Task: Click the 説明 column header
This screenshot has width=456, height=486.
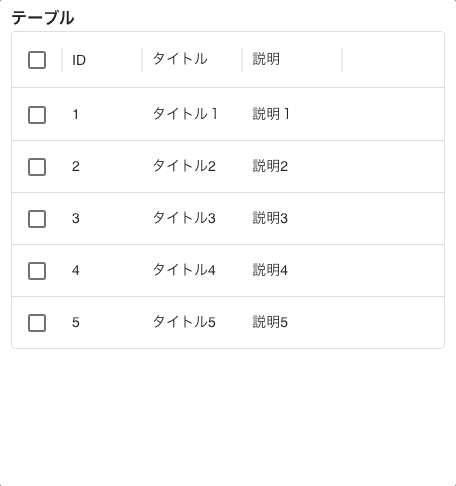Action: [x=266, y=59]
